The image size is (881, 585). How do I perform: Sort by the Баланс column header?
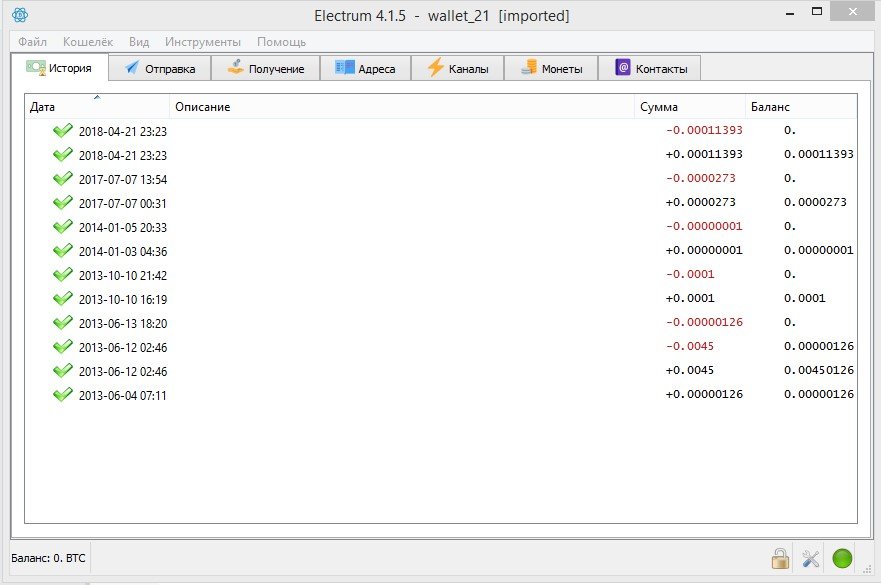point(801,107)
